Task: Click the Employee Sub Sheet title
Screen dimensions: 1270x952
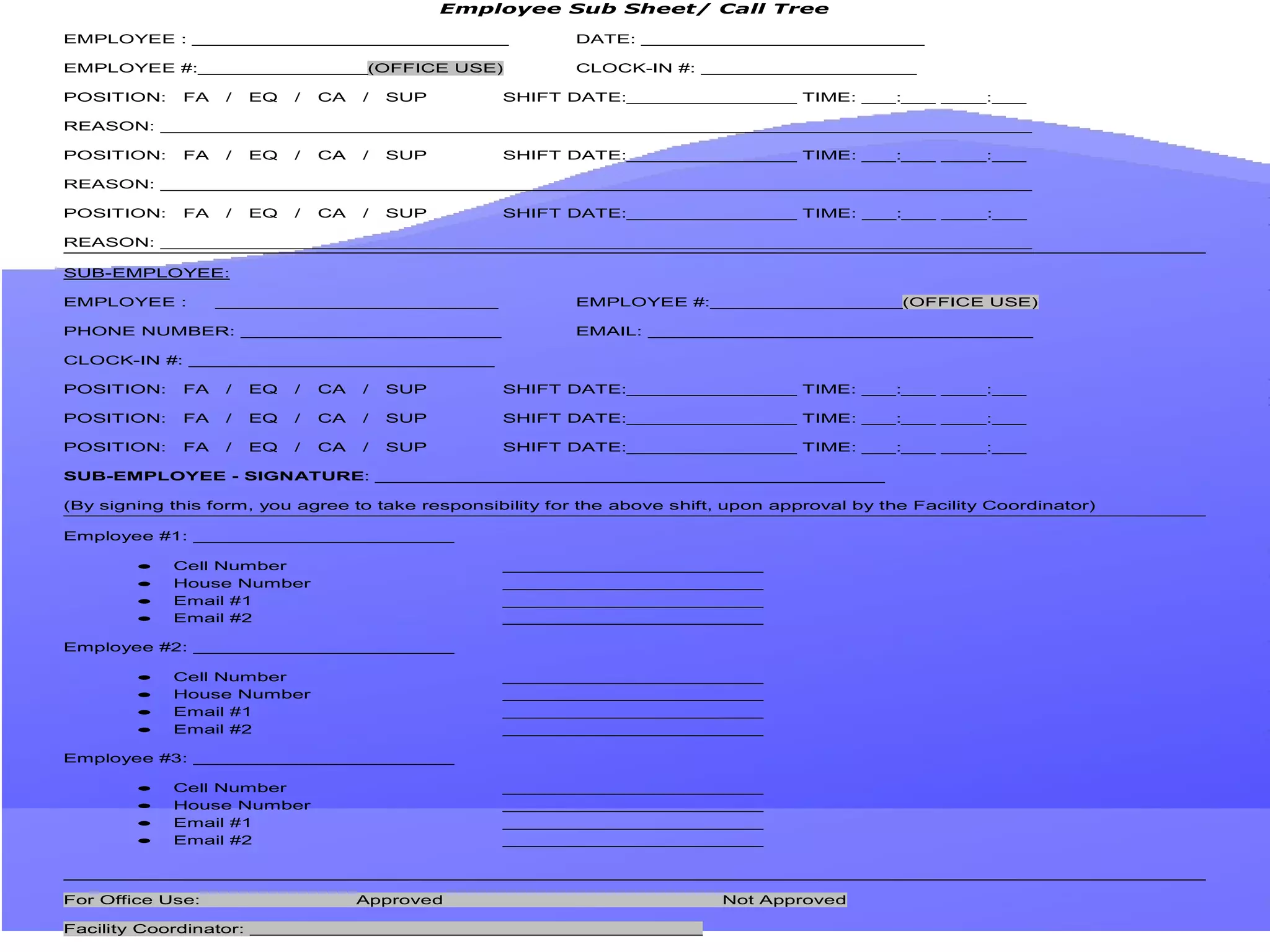Action: pos(634,9)
